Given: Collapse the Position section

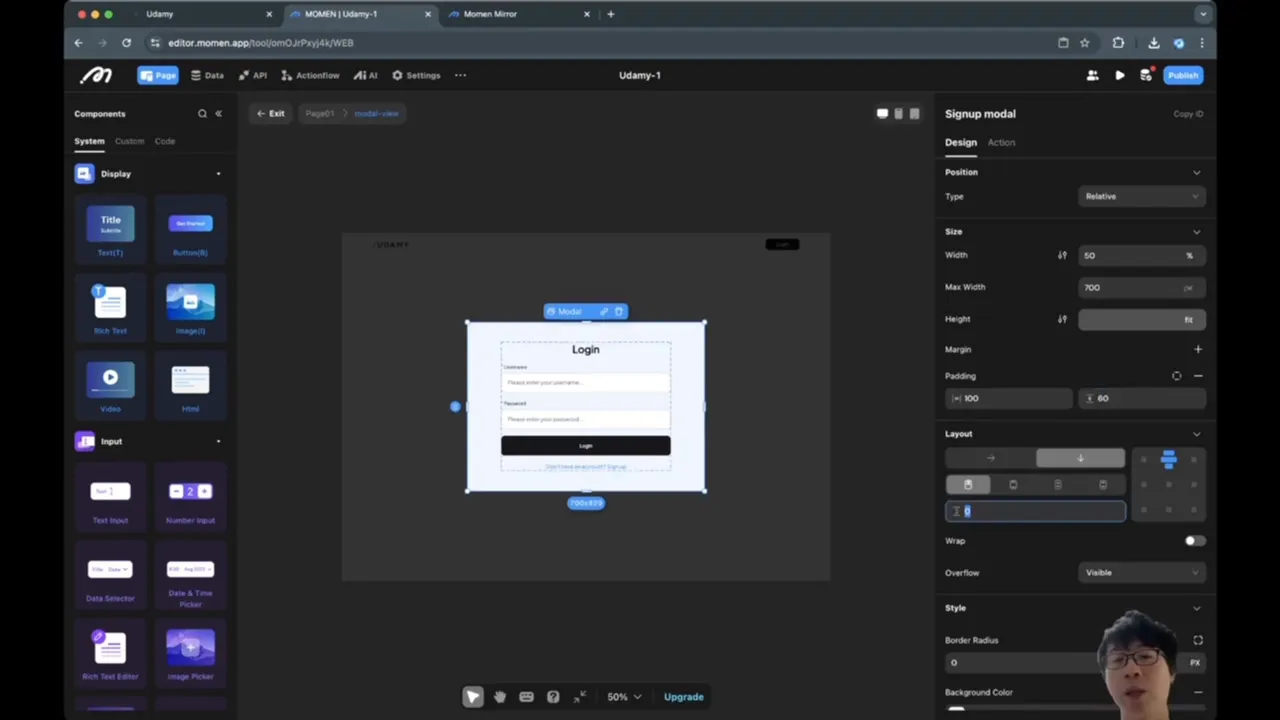Looking at the screenshot, I should pos(1197,172).
